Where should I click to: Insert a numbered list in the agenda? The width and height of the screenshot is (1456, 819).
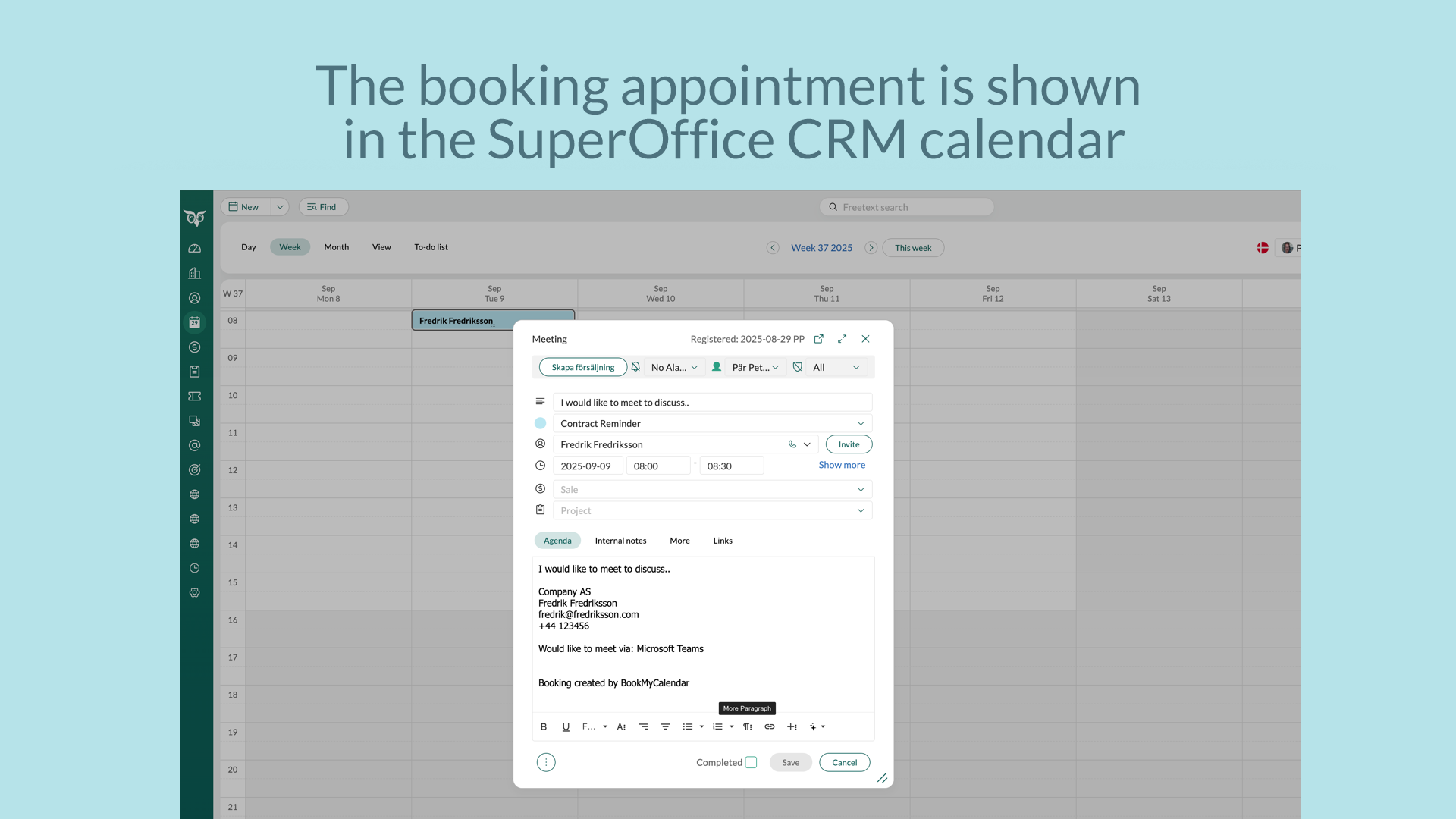point(717,726)
